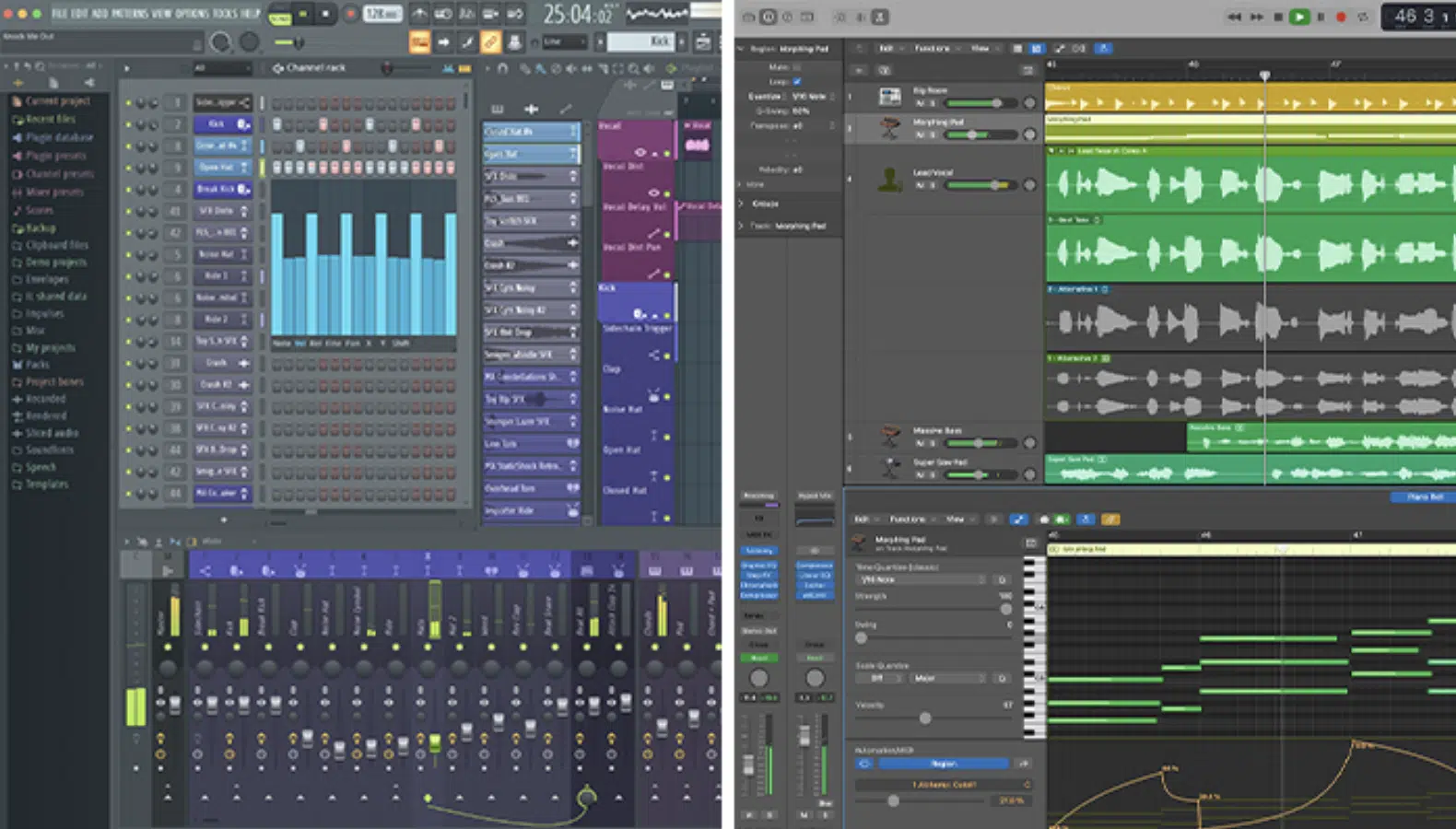The width and height of the screenshot is (1456, 829).
Task: Toggle the green LED on the Kick channel
Action: [128, 123]
